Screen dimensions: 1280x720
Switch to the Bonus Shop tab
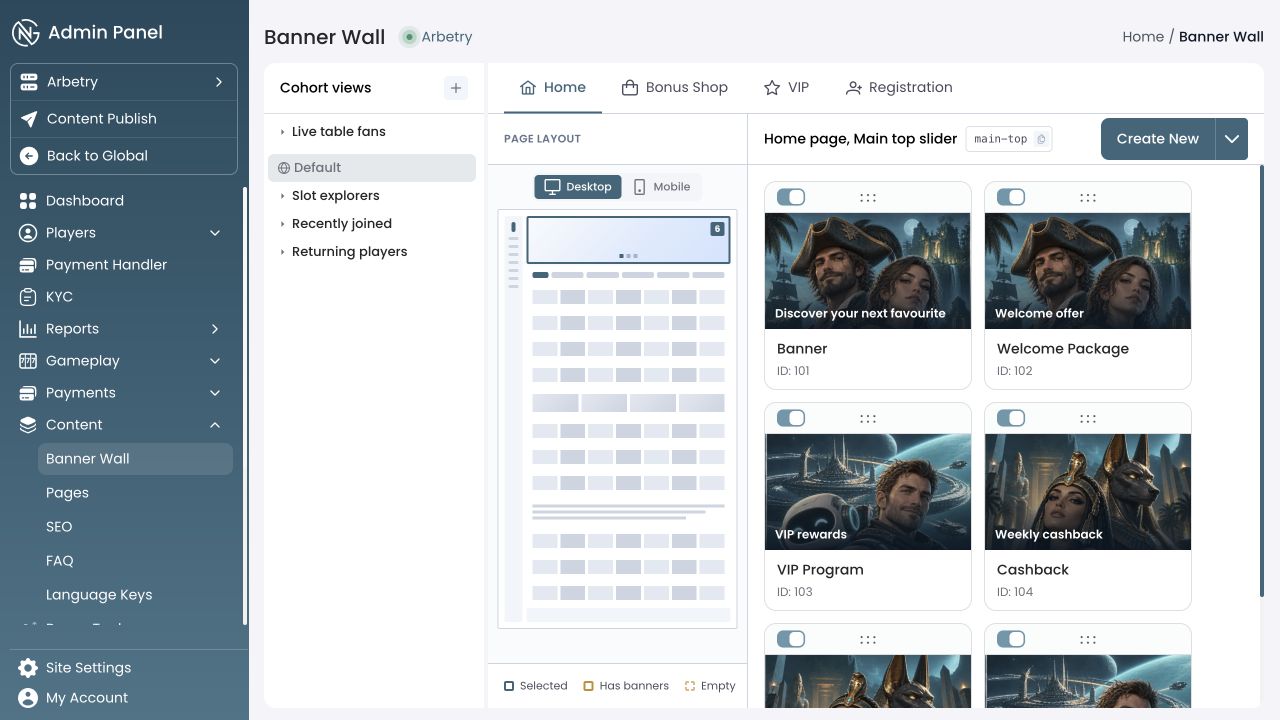(675, 88)
